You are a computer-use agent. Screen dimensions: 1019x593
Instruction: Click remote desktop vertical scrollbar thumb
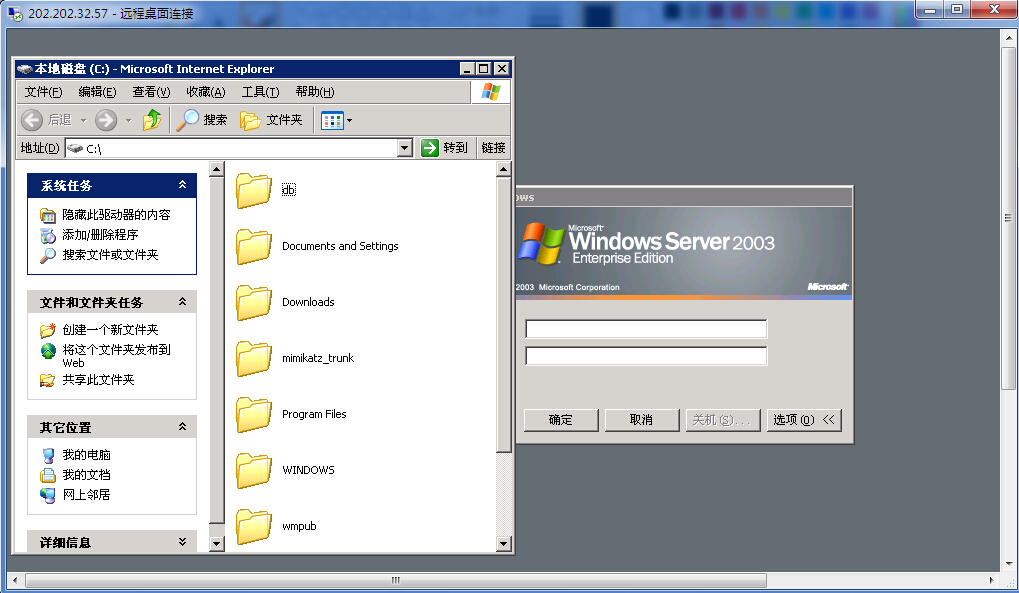click(x=1009, y=218)
